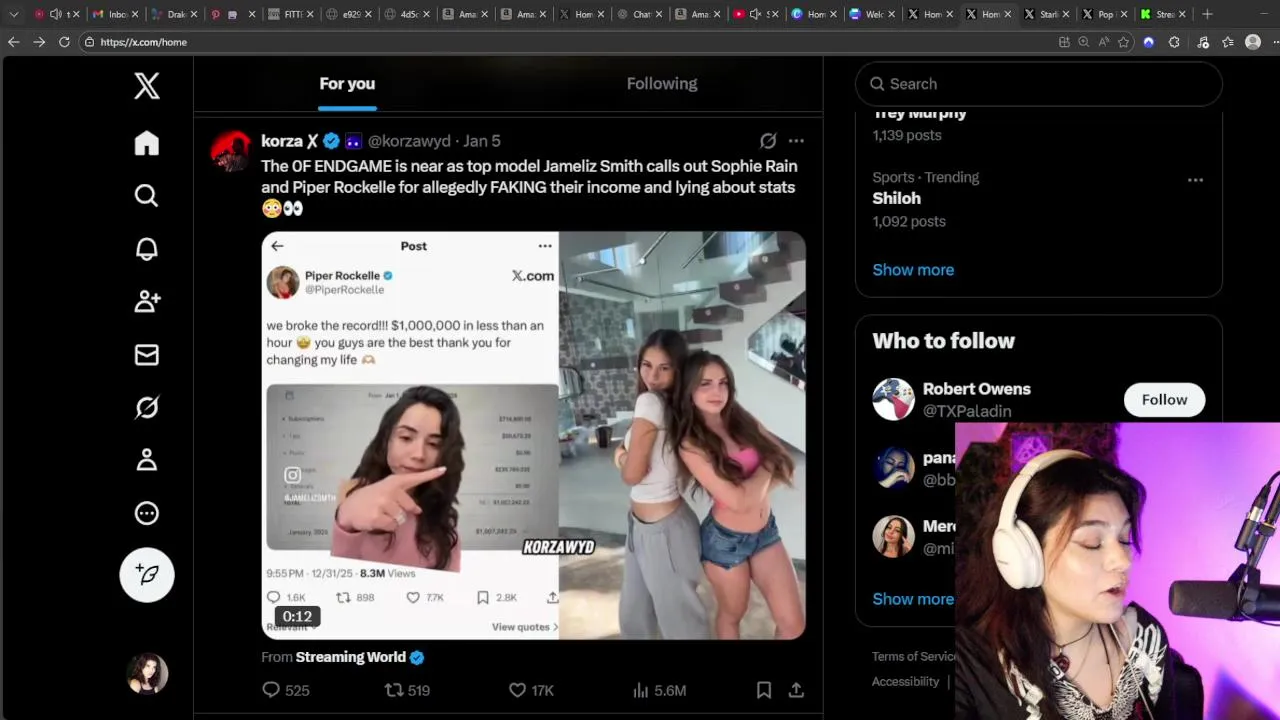The height and width of the screenshot is (720, 1280).
Task: Open Streaming World link
Action: (351, 657)
